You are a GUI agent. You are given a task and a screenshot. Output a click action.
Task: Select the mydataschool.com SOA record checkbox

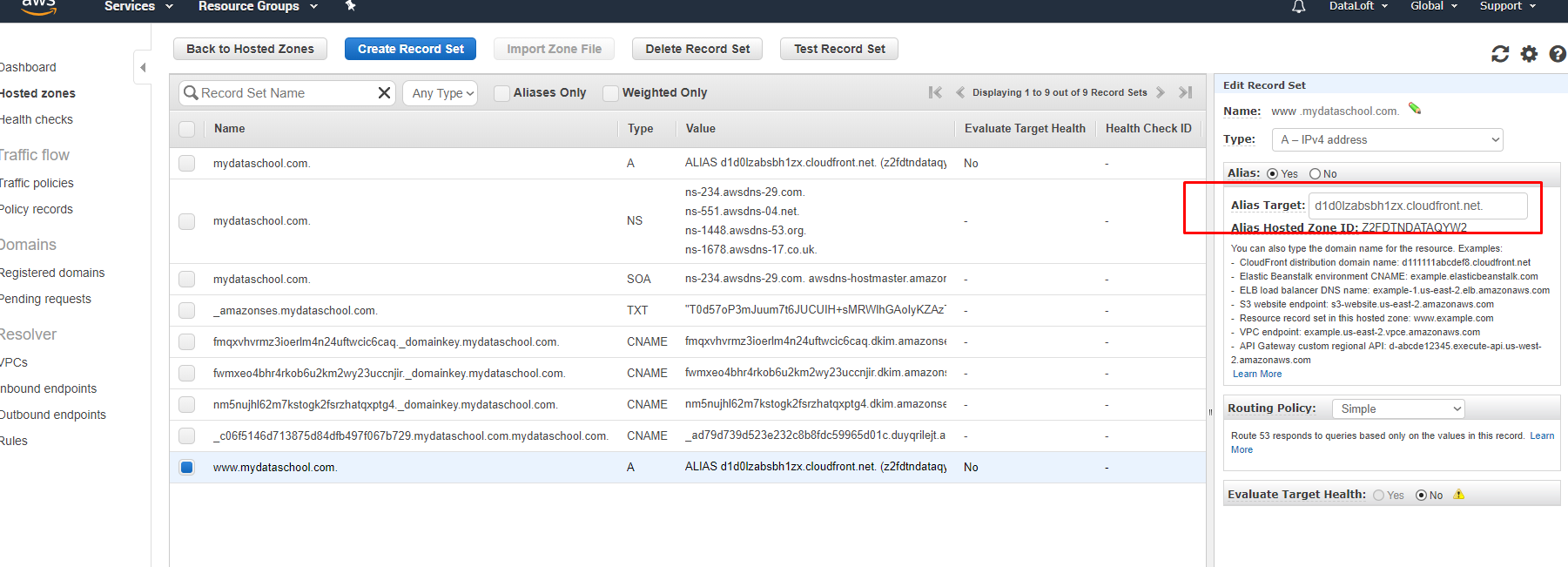pyautogui.click(x=186, y=279)
